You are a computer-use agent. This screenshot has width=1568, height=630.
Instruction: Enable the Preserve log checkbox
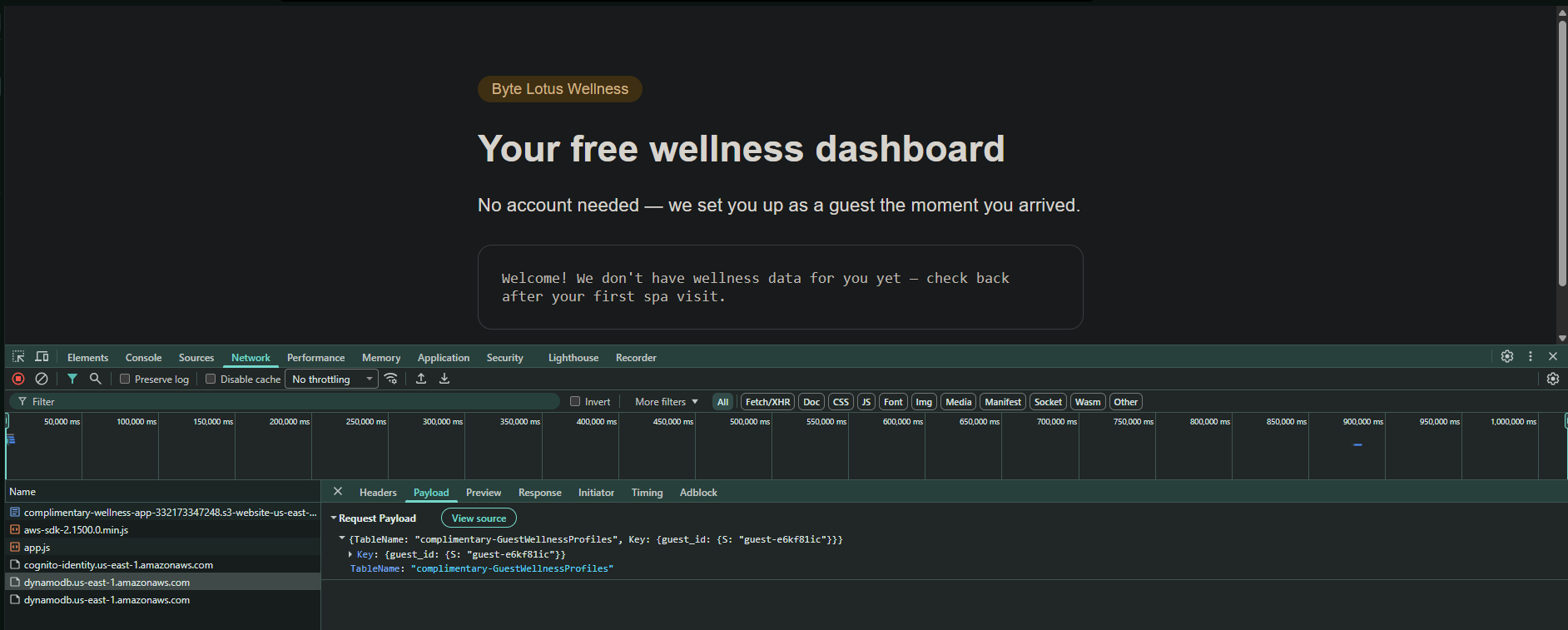click(x=125, y=379)
